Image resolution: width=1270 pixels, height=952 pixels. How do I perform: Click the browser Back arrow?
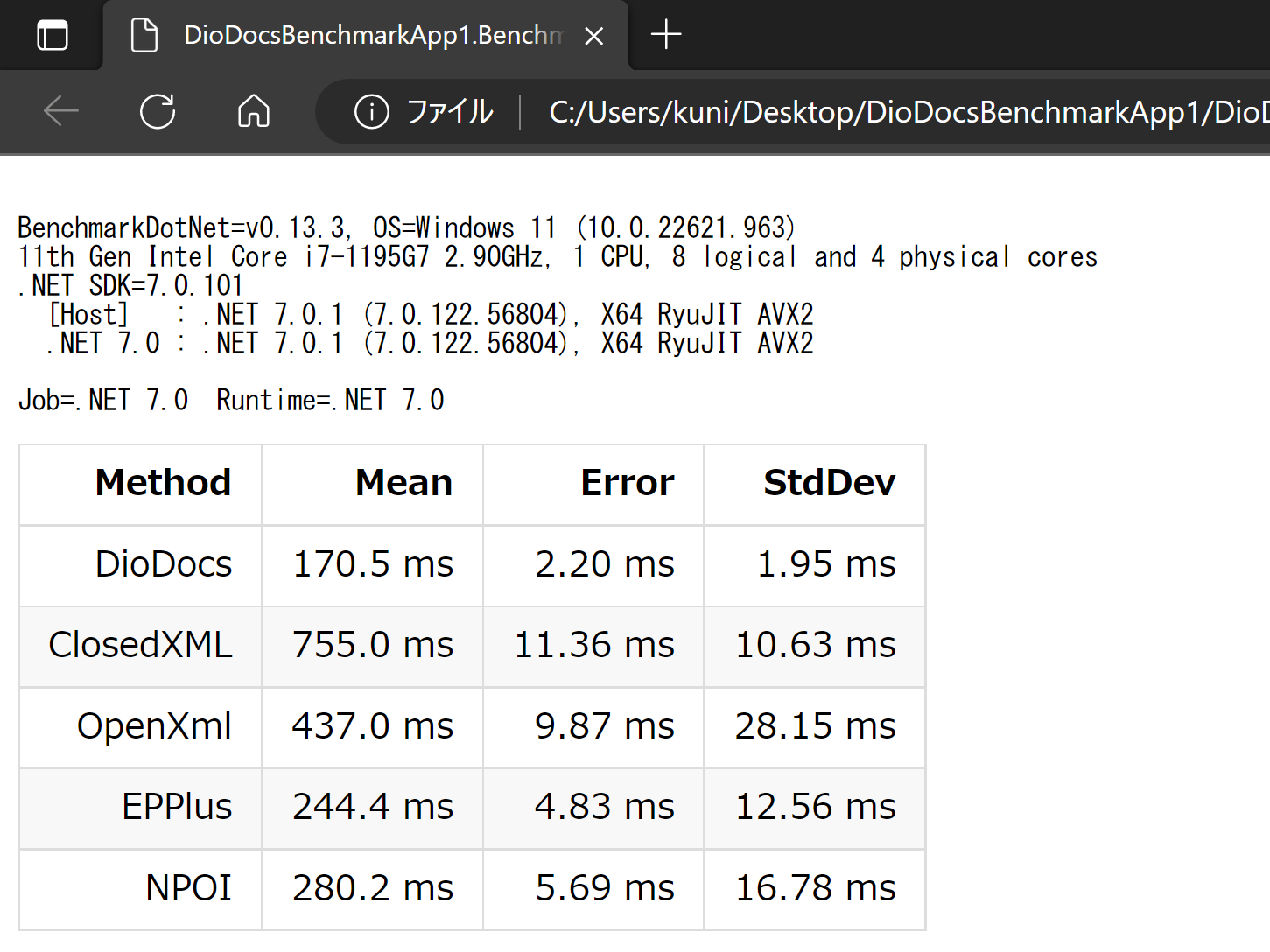(x=61, y=111)
